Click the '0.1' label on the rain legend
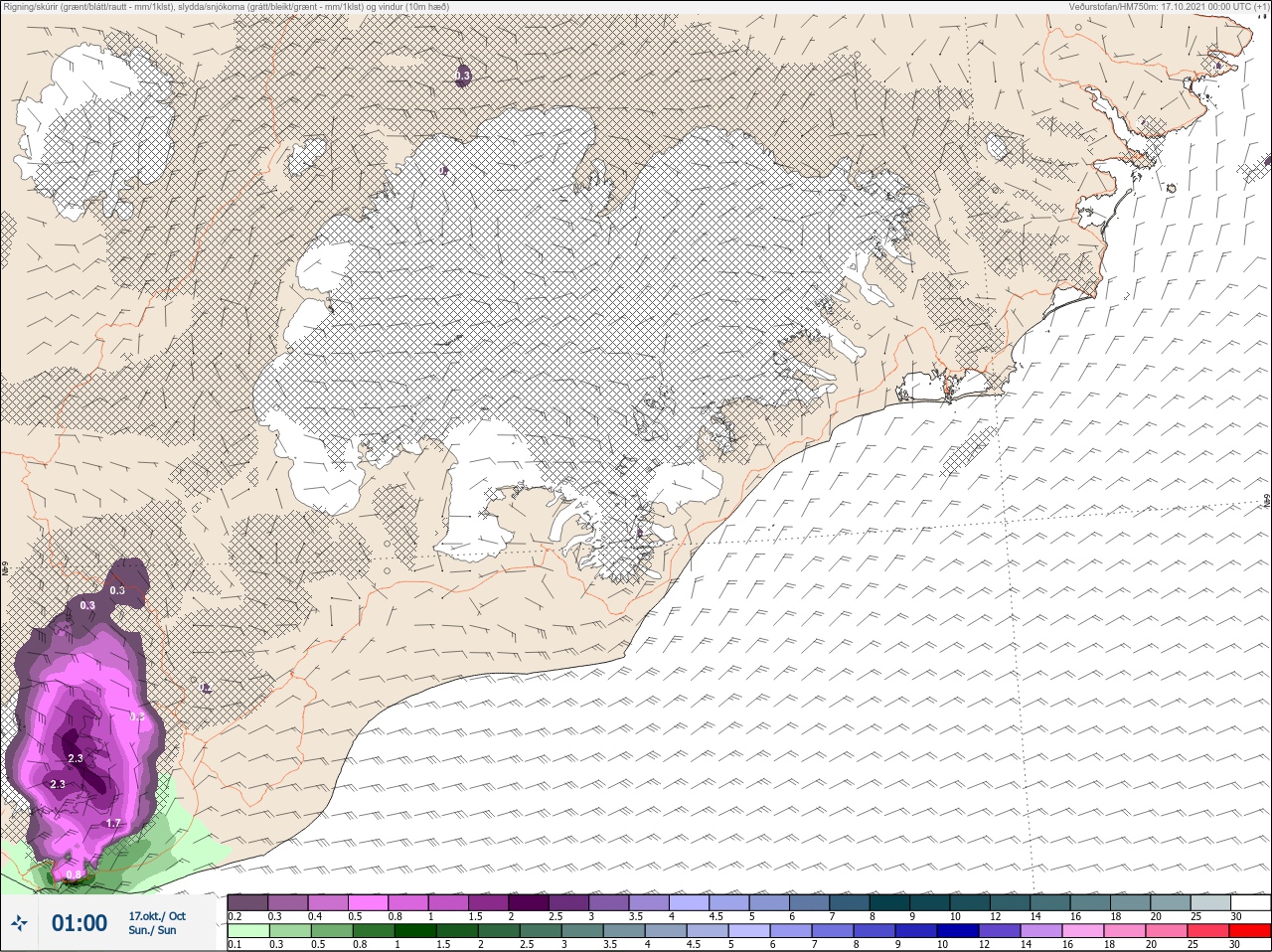 [235, 944]
